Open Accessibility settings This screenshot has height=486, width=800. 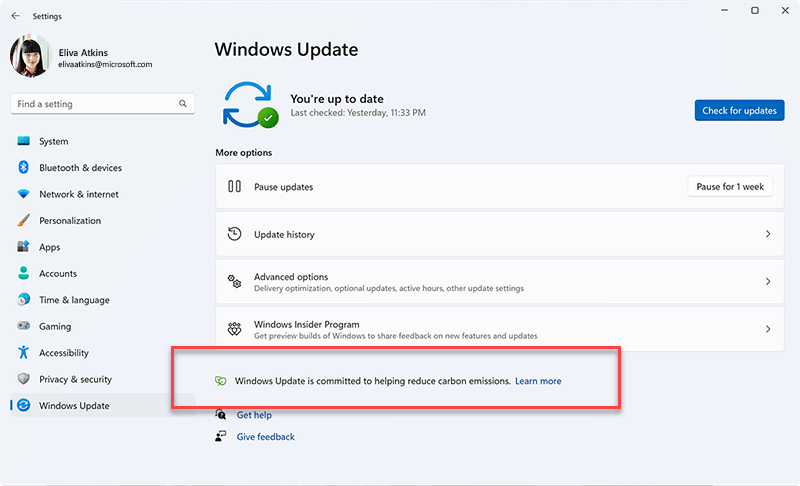click(x=103, y=353)
